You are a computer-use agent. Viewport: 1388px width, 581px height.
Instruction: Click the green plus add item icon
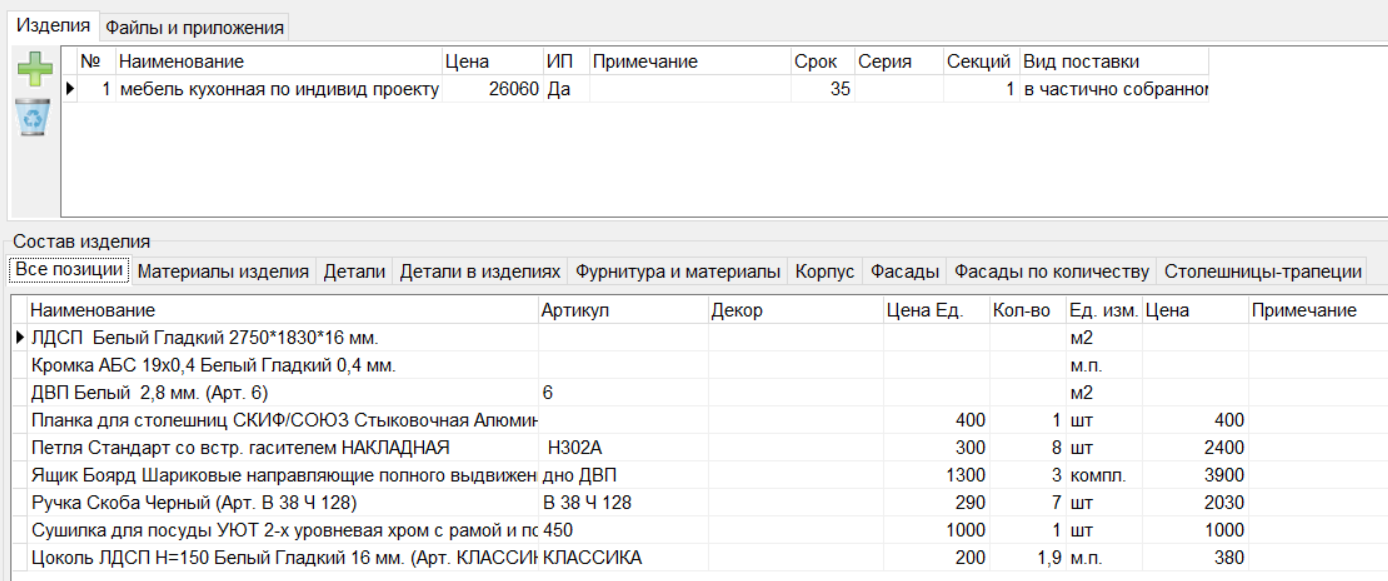point(35,71)
